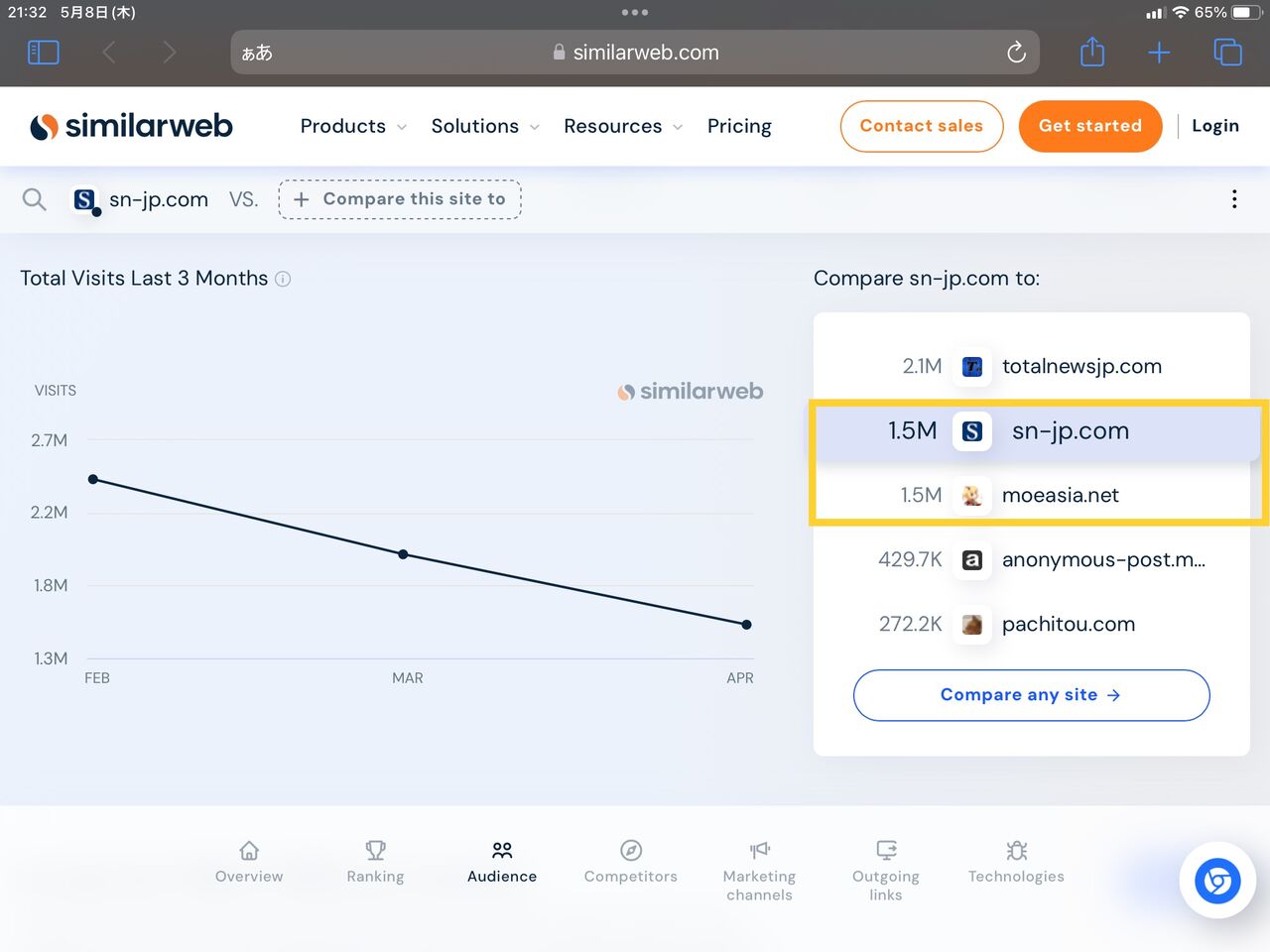Click Compare this site to field
The height and width of the screenshot is (952, 1270).
(x=400, y=199)
